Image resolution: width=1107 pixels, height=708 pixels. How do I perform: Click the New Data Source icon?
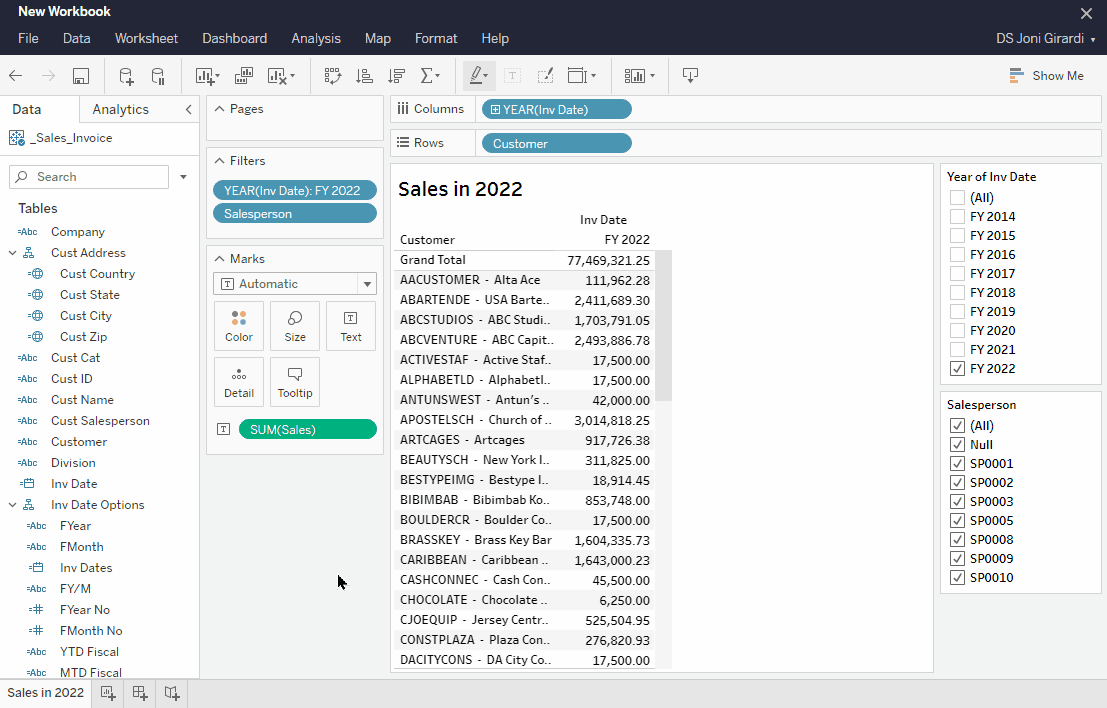pos(126,76)
